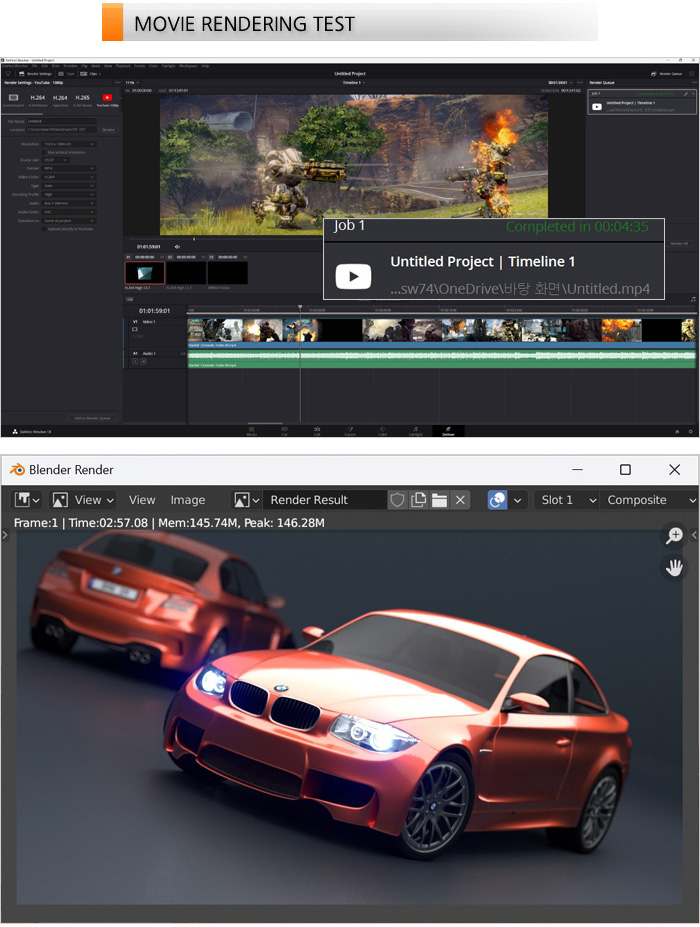The image size is (700, 927).
Task: Click the File Name input field
Action: [x=61, y=121]
